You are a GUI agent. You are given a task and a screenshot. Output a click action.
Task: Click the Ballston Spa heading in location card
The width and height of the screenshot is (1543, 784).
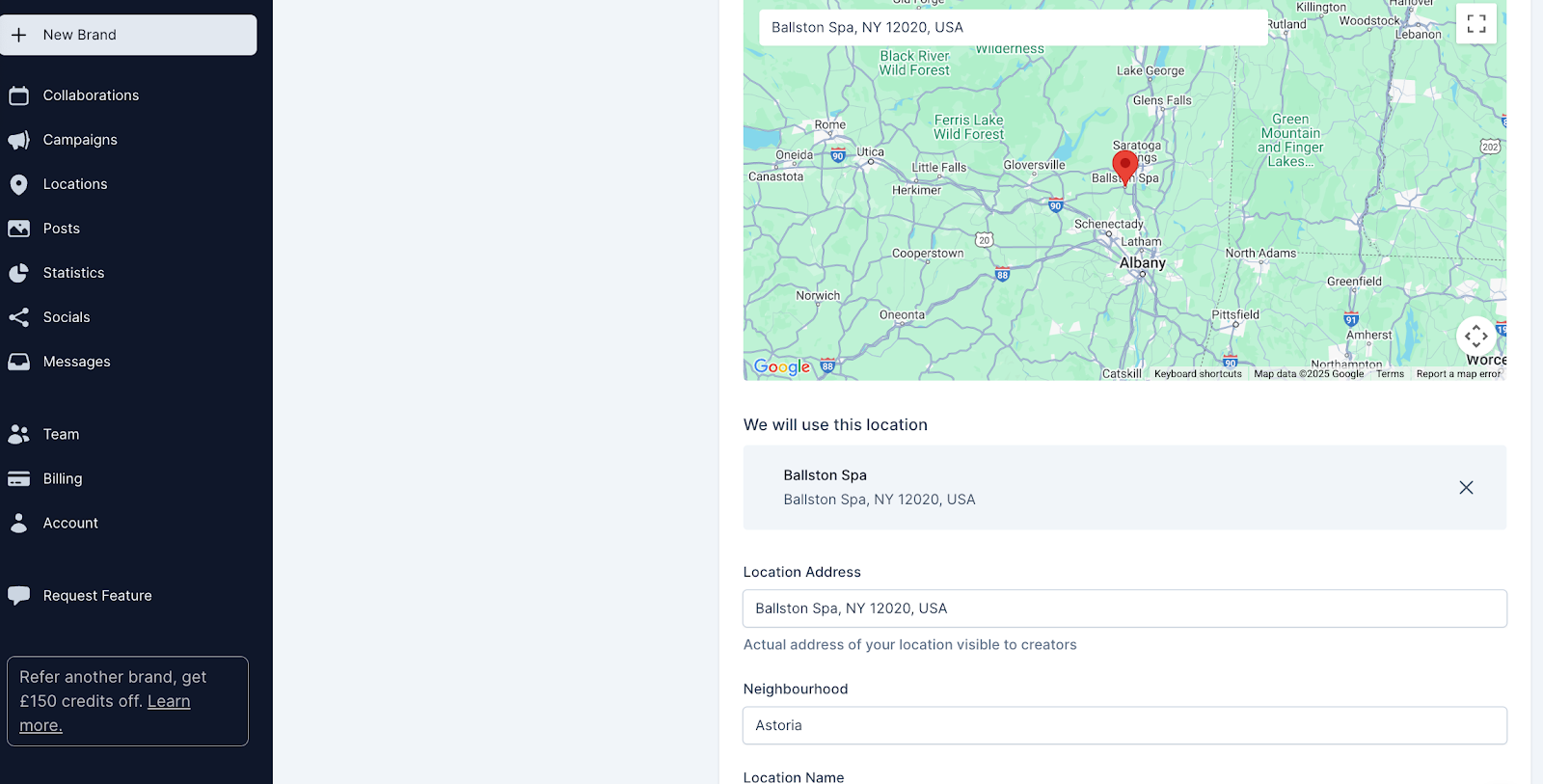pos(825,475)
